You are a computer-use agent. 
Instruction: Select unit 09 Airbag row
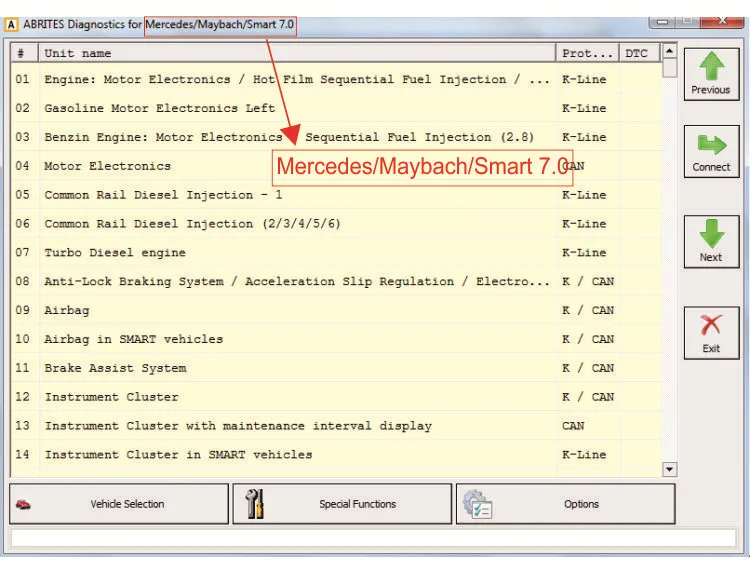pyautogui.click(x=336, y=310)
